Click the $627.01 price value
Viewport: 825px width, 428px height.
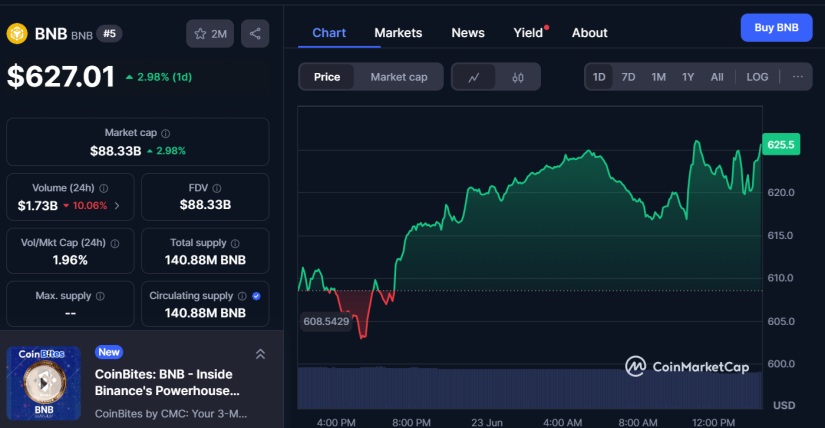[61, 77]
